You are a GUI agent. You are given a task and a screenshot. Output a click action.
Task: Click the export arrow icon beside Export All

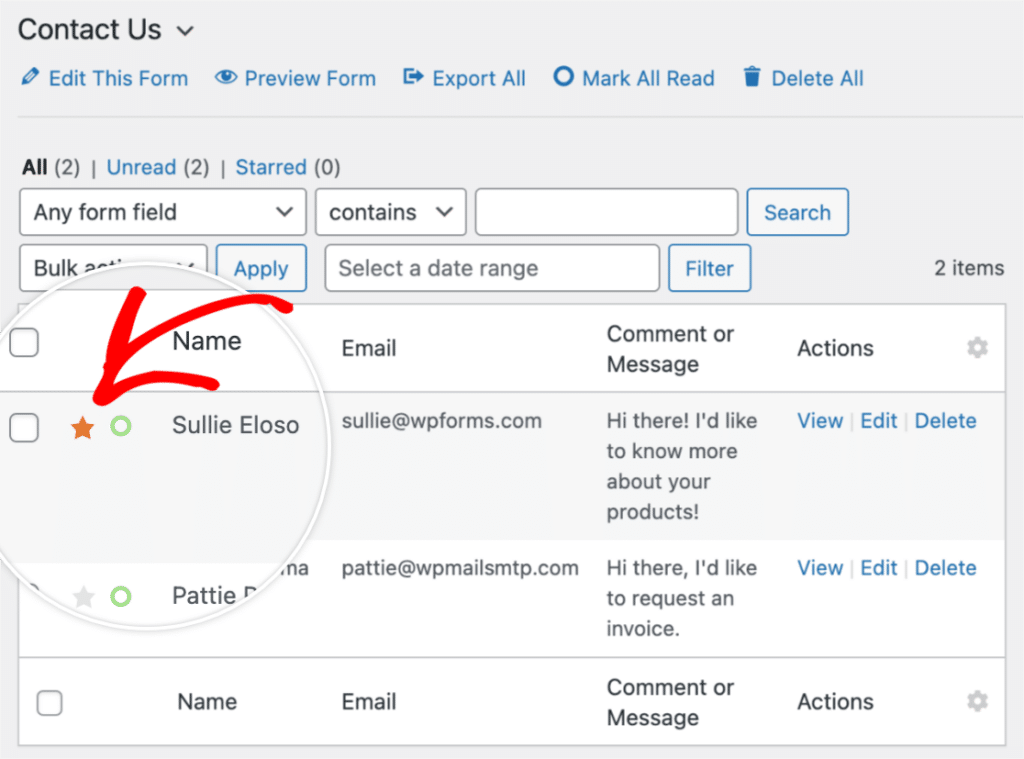click(413, 77)
